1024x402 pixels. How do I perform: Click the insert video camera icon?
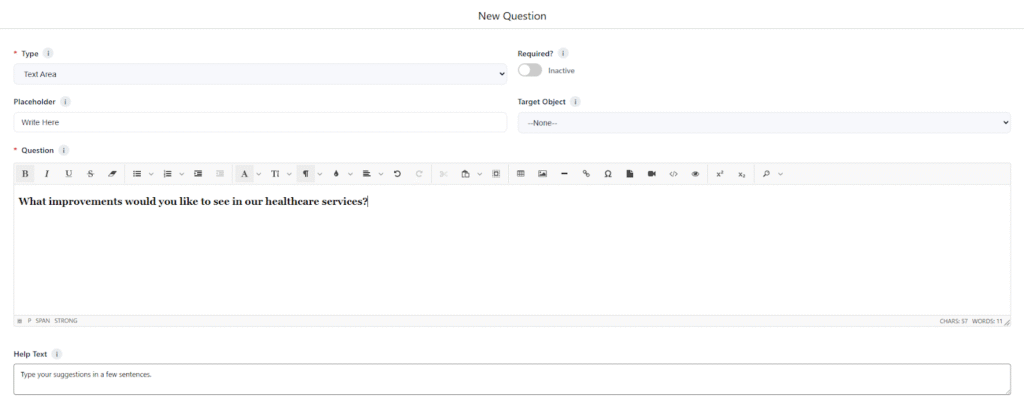[651, 174]
